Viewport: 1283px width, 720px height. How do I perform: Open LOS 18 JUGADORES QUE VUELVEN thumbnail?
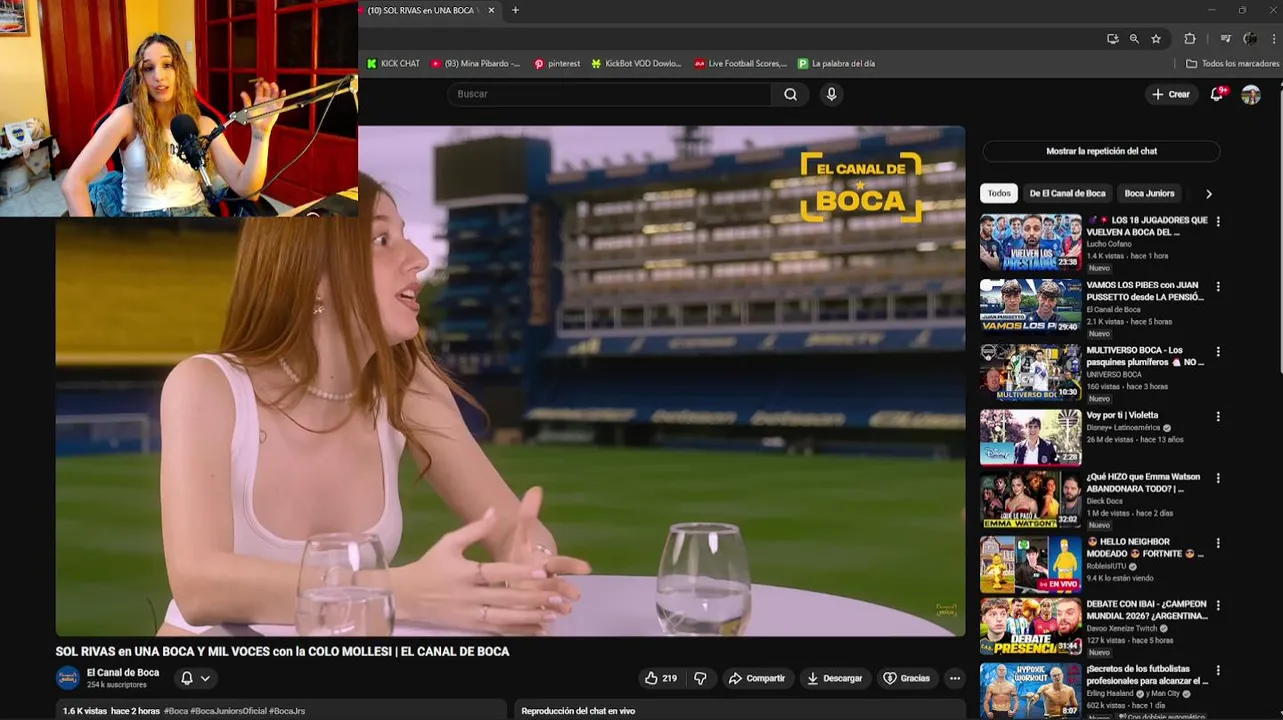click(x=1030, y=241)
